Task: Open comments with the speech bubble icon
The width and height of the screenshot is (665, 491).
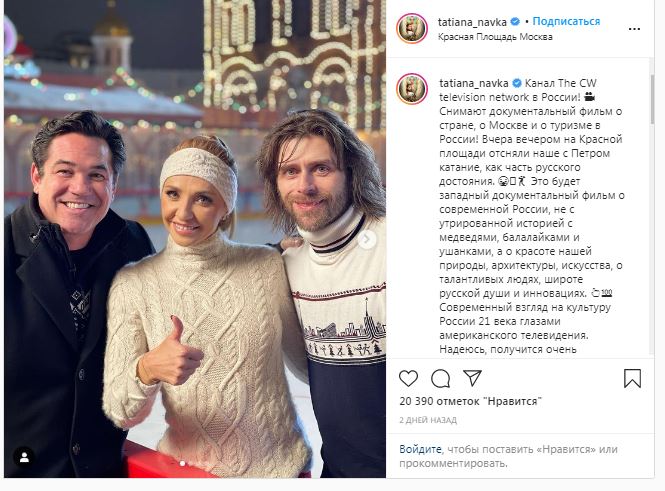Action: 441,378
